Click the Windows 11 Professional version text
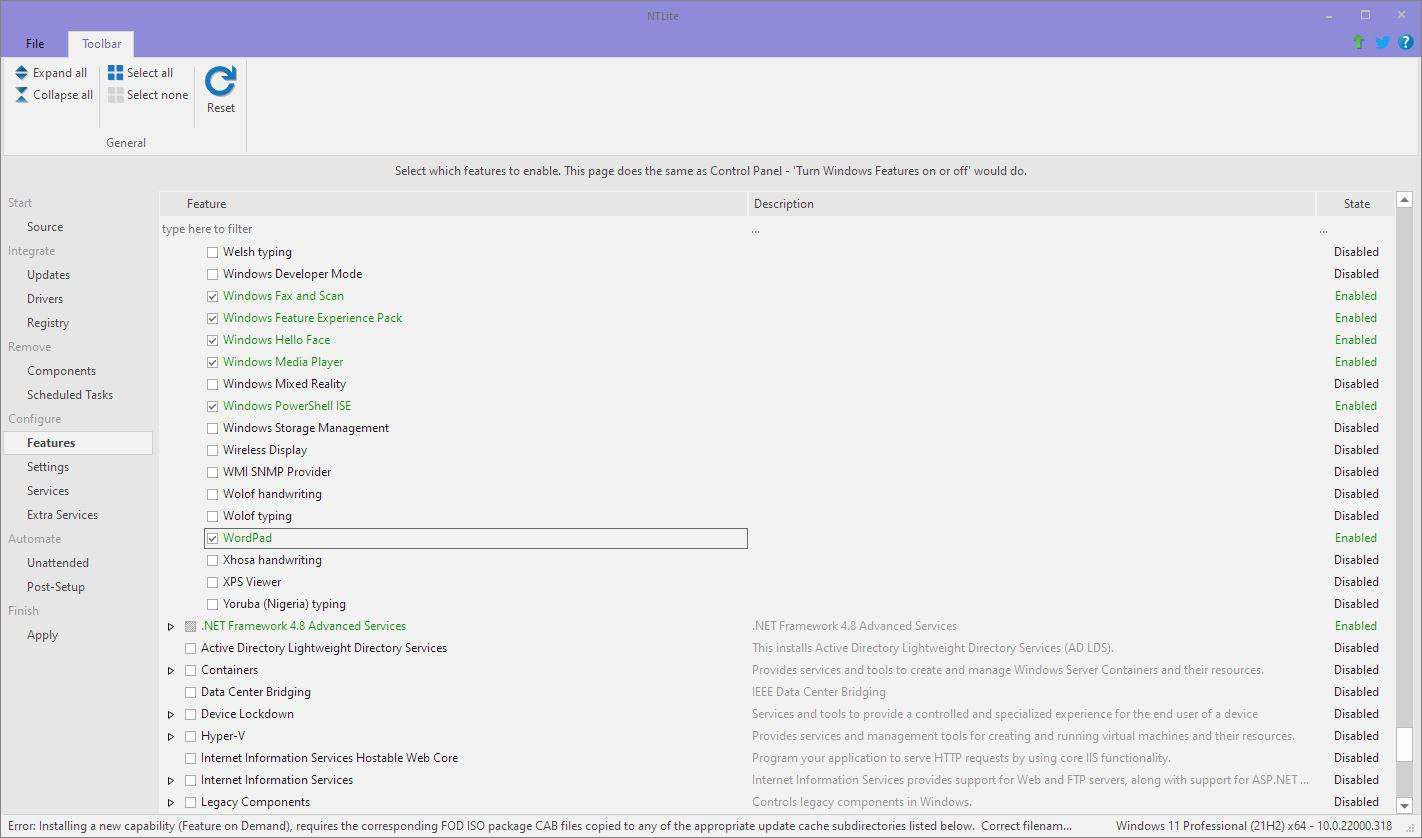Viewport: 1422px width, 838px height. (1253, 826)
